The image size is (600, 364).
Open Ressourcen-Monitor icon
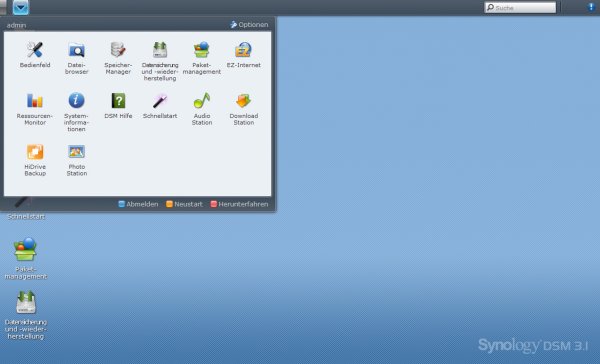point(35,101)
